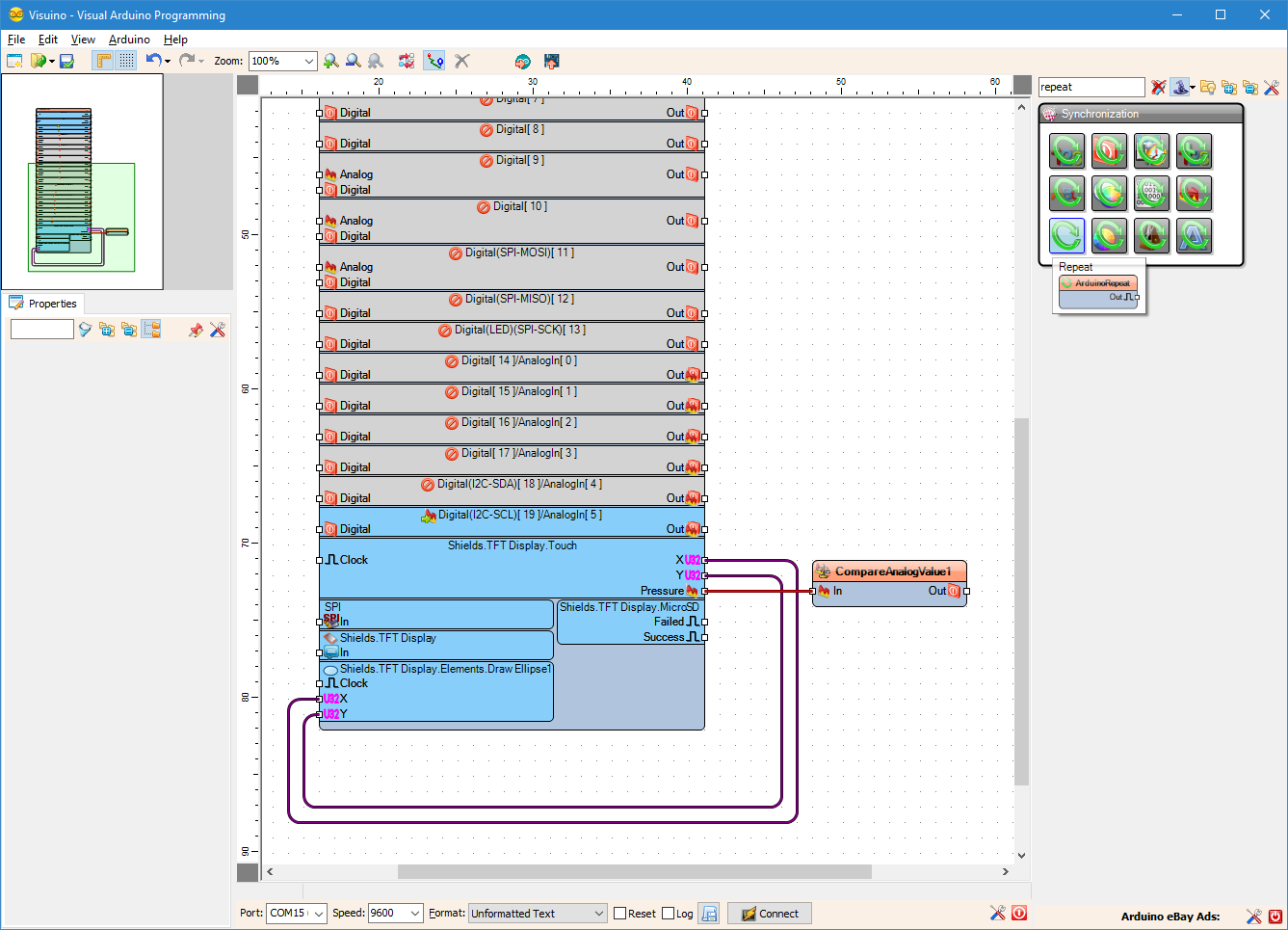Open the View menu
This screenshot has height=930, width=1288.
83,40
